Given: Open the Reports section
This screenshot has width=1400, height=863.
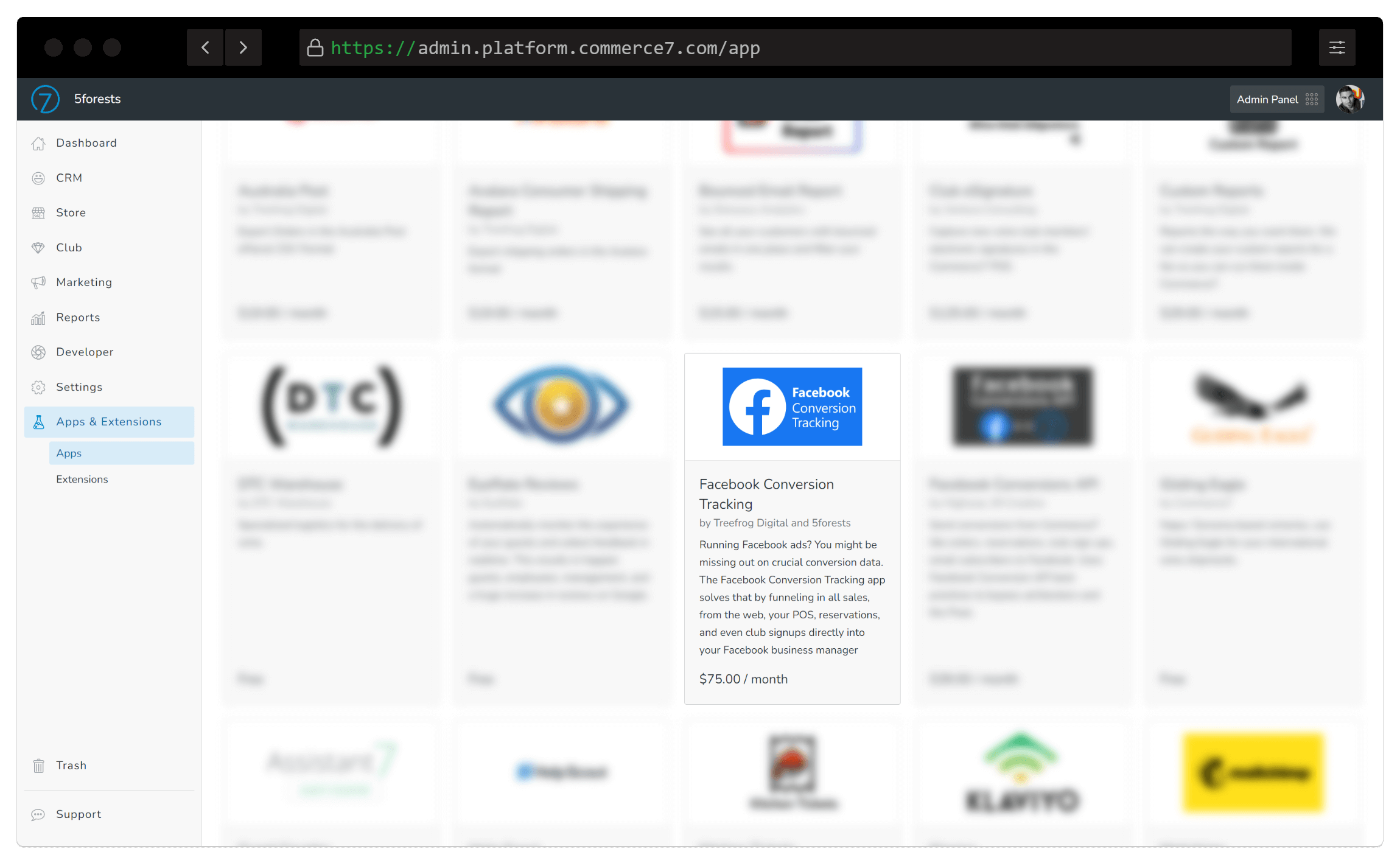Looking at the screenshot, I should 78,317.
